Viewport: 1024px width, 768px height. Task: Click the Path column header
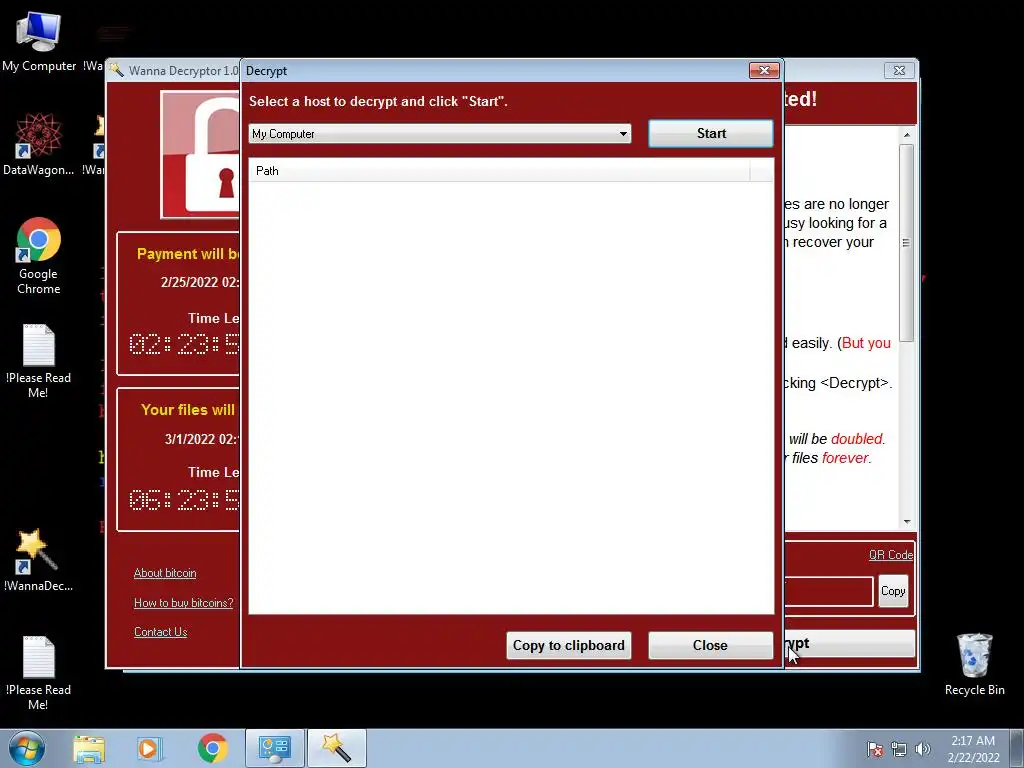pyautogui.click(x=500, y=170)
